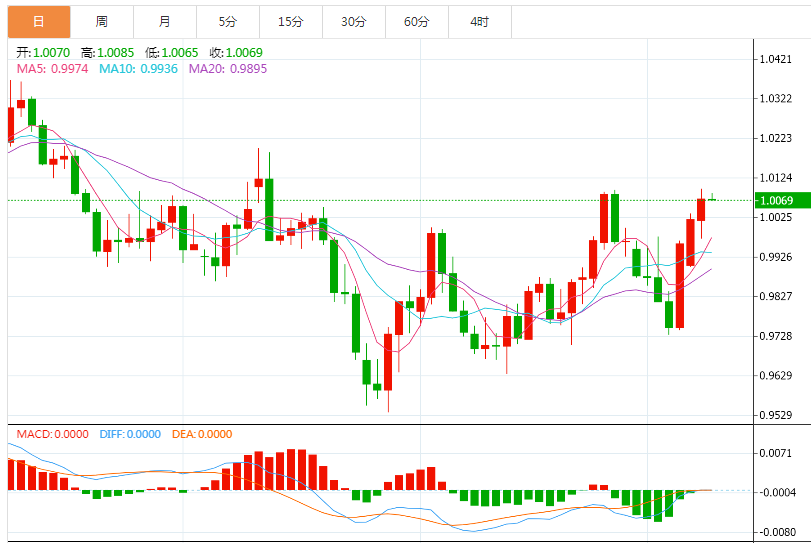This screenshot has height=543, width=811.
Task: Open the 4时 timeframe tab
Action: 480,22
